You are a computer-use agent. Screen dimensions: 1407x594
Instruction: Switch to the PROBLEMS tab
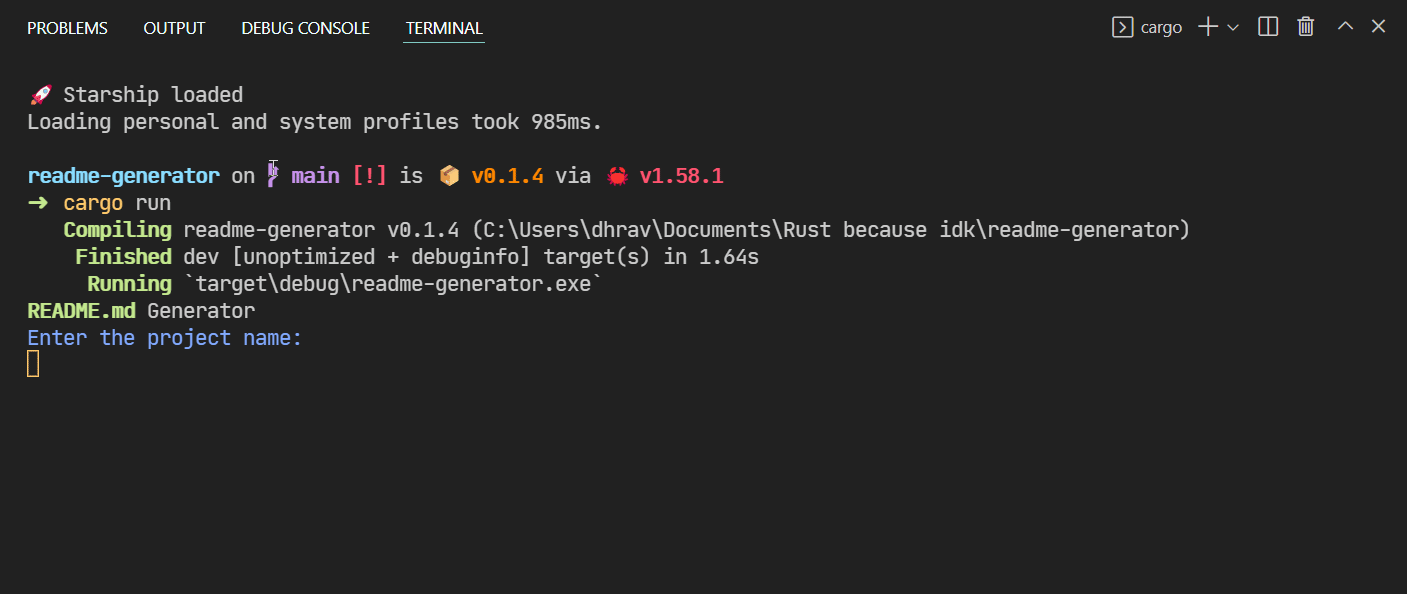coord(67,28)
